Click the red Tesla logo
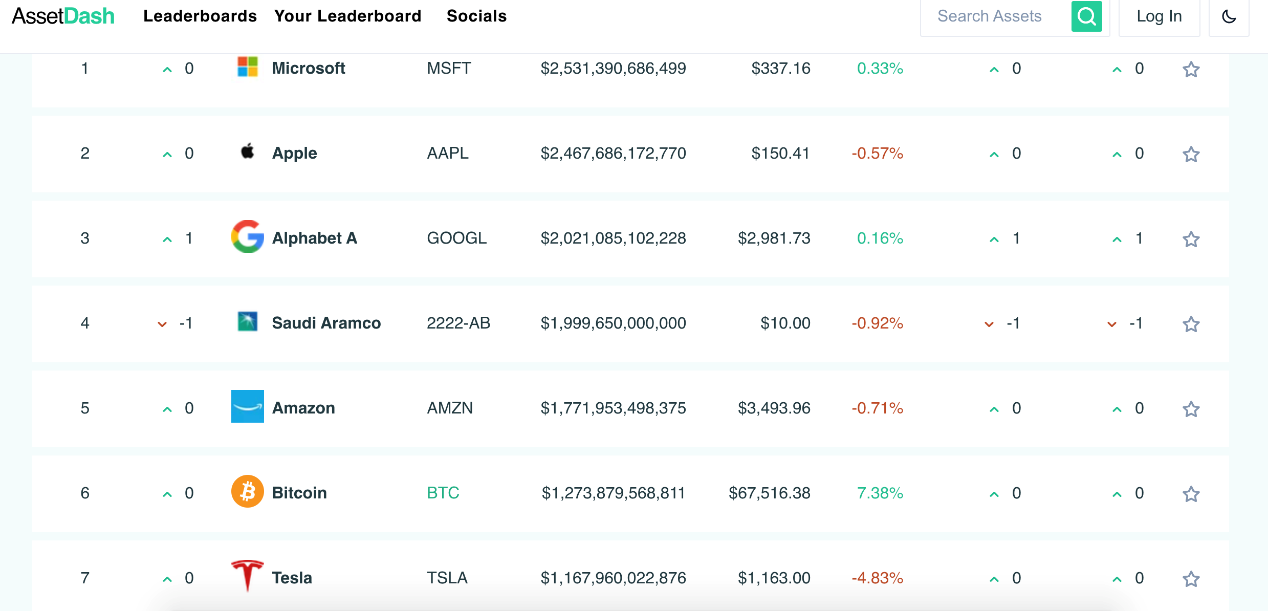1268x611 pixels. pyautogui.click(x=247, y=577)
